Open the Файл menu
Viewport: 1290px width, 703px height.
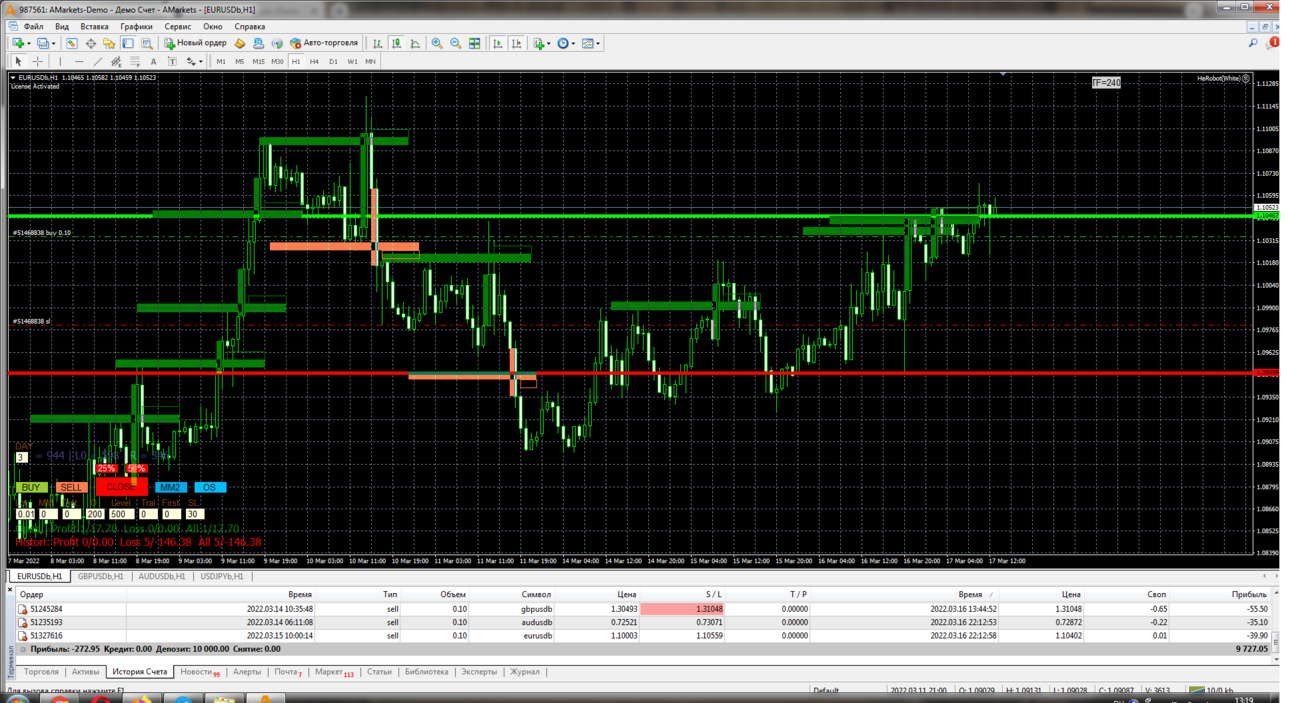click(x=33, y=27)
